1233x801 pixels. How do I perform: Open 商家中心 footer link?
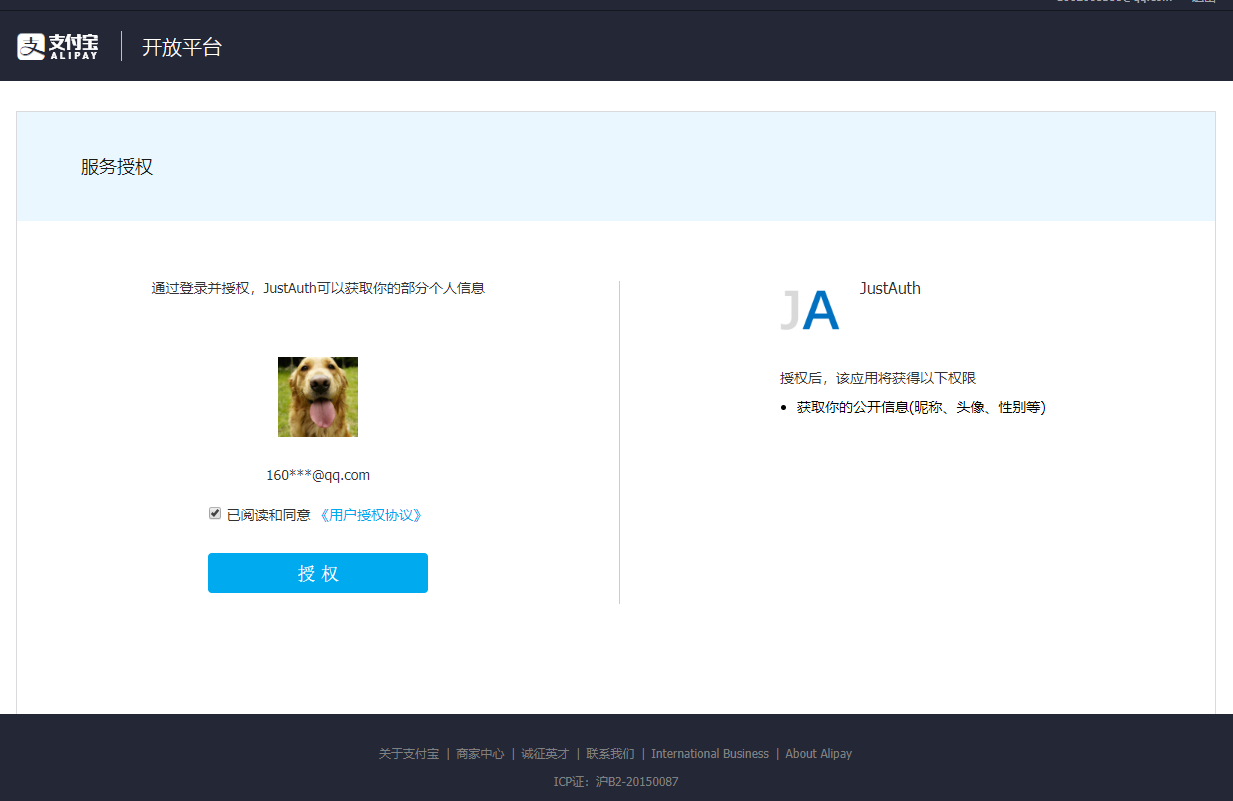pyautogui.click(x=480, y=754)
